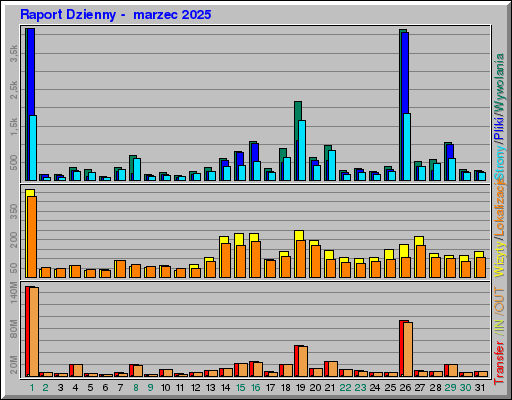Click day label 18 on the x-axis
The image size is (512, 400).
[x=286, y=388]
